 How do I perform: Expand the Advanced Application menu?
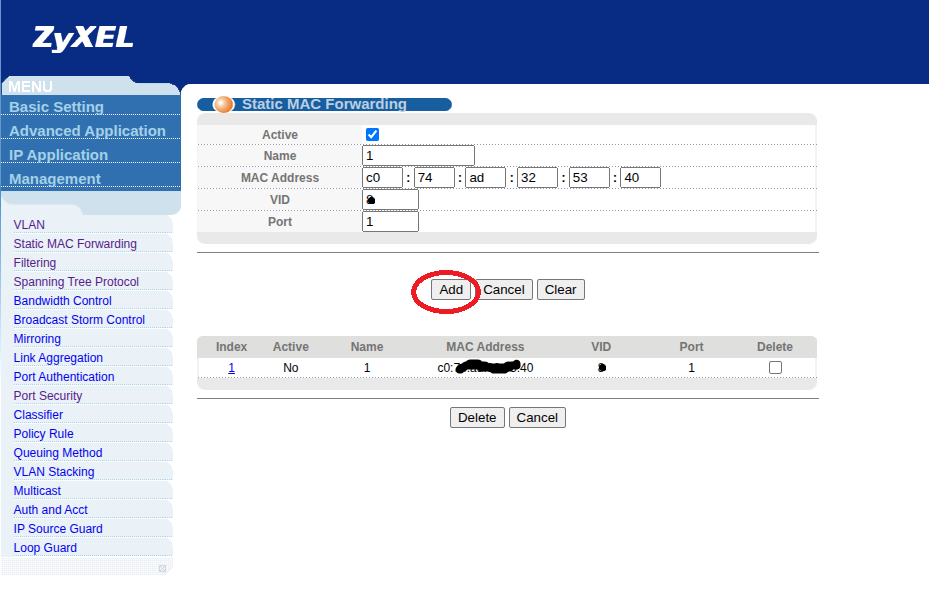click(x=87, y=131)
